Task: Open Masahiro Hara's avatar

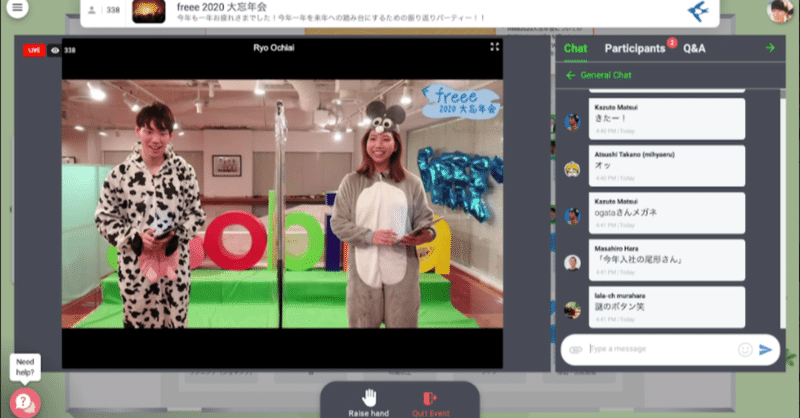Action: pyautogui.click(x=572, y=263)
